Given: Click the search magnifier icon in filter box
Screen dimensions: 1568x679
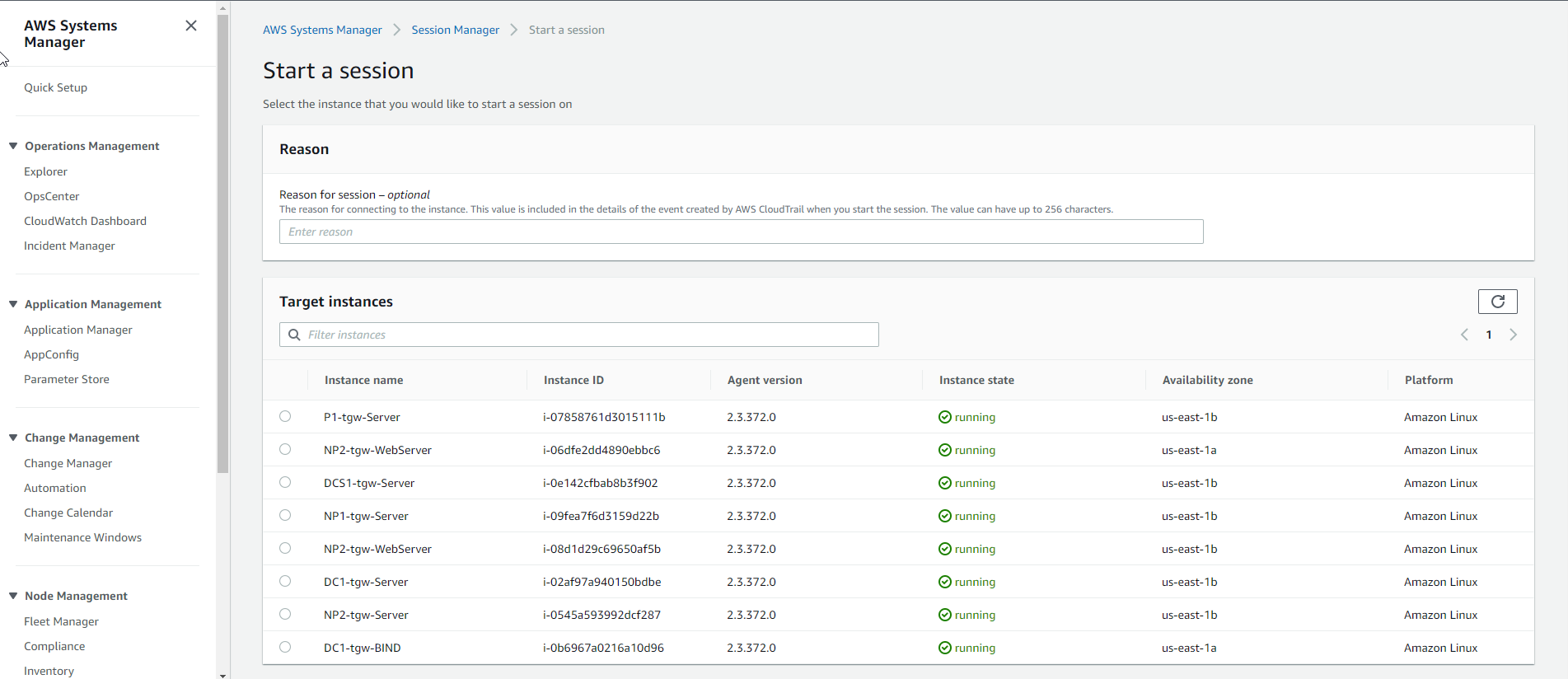Looking at the screenshot, I should point(294,335).
